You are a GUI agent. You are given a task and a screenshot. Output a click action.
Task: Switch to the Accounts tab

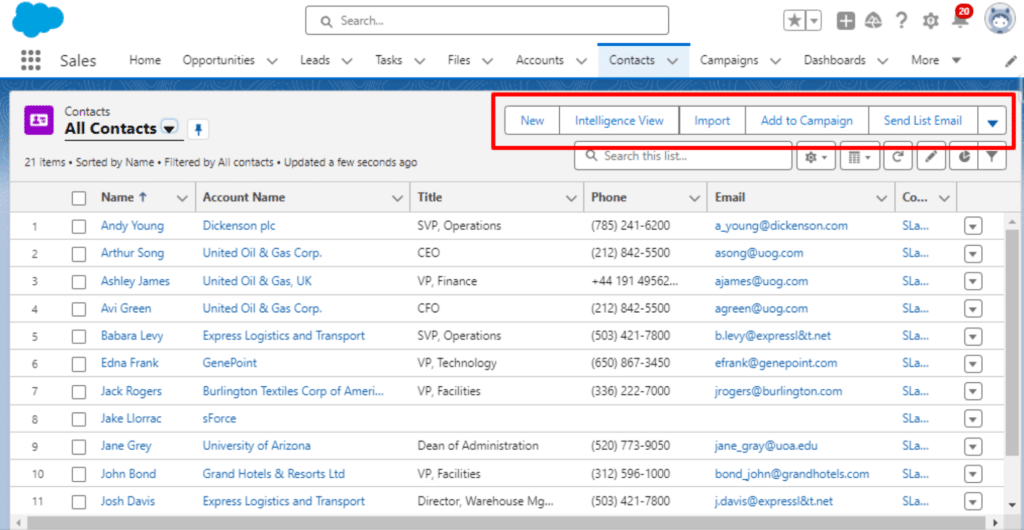click(539, 60)
